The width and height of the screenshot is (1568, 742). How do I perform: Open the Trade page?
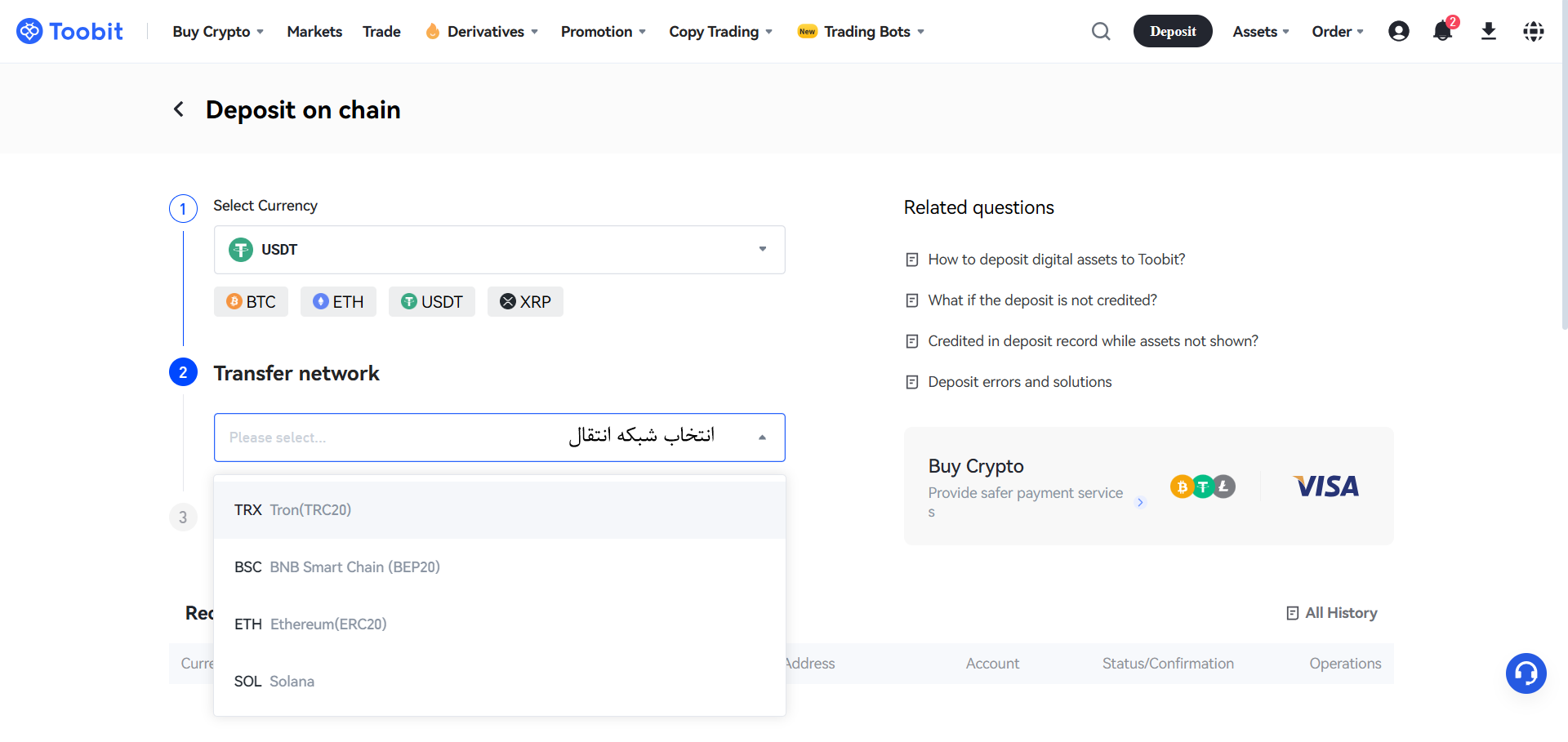[x=381, y=31]
